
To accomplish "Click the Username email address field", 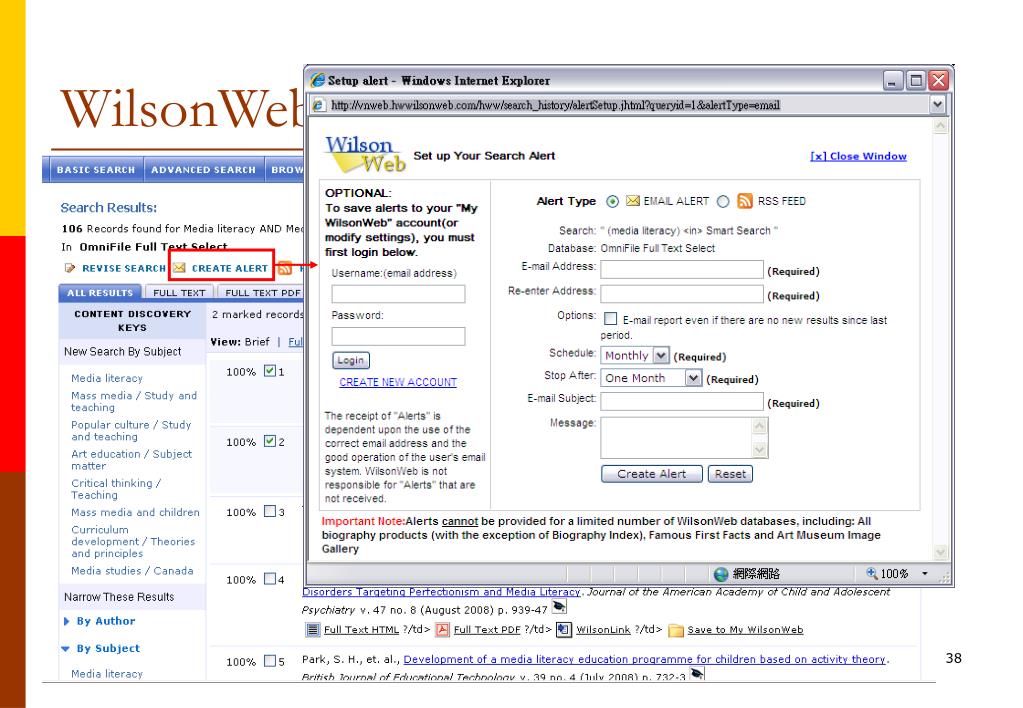I will tap(398, 294).
